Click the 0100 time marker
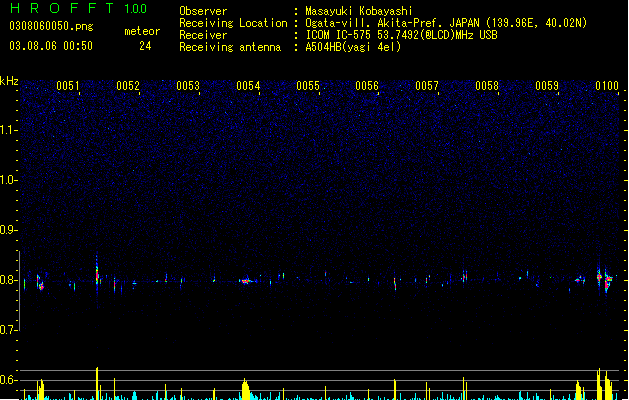The height and width of the screenshot is (400, 629). [607, 85]
